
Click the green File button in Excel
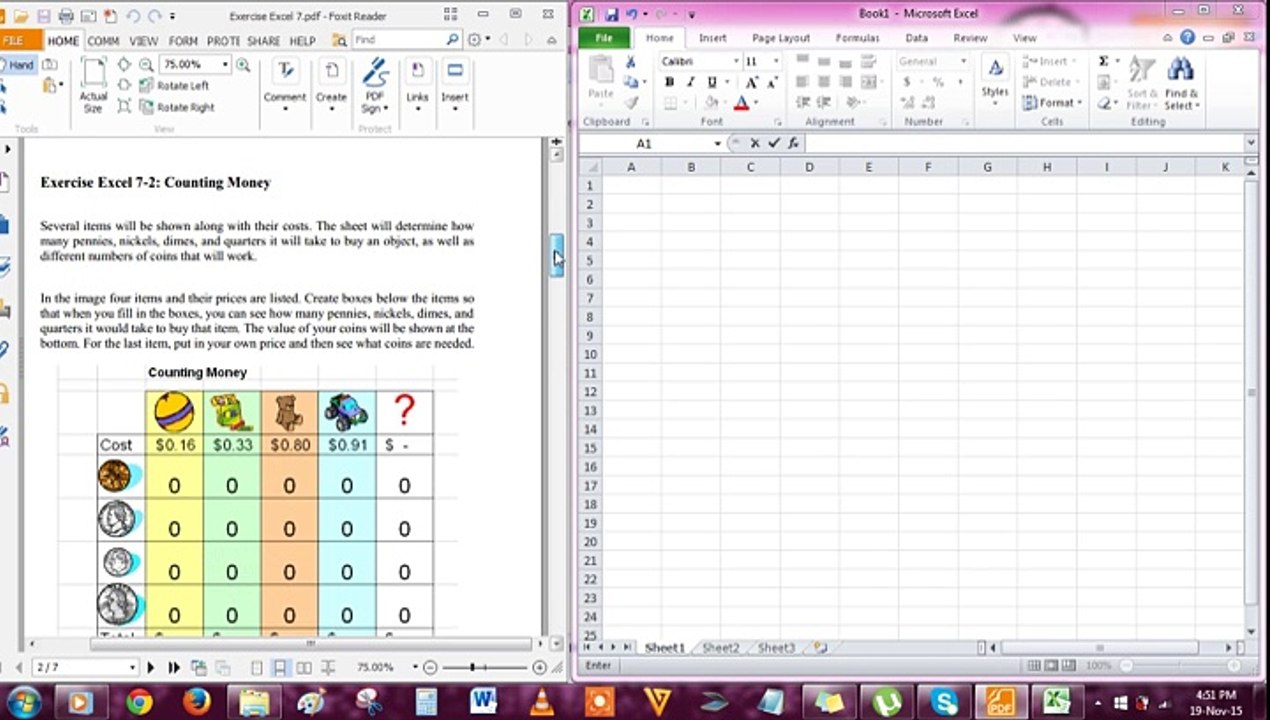tap(604, 38)
